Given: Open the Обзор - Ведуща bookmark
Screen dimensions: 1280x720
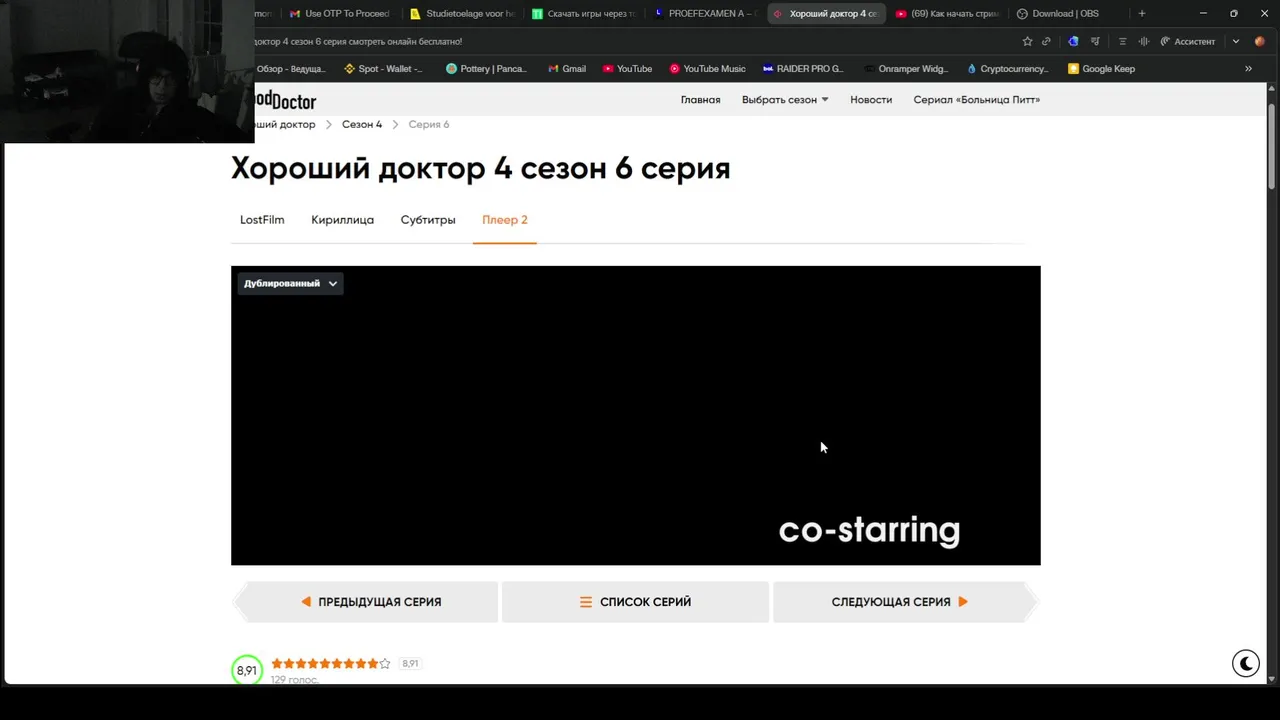Looking at the screenshot, I should pyautogui.click(x=291, y=69).
